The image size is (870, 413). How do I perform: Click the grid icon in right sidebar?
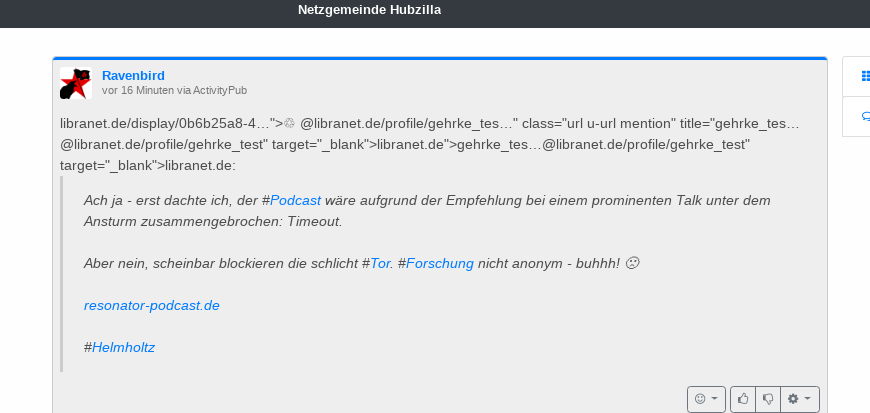[x=865, y=76]
